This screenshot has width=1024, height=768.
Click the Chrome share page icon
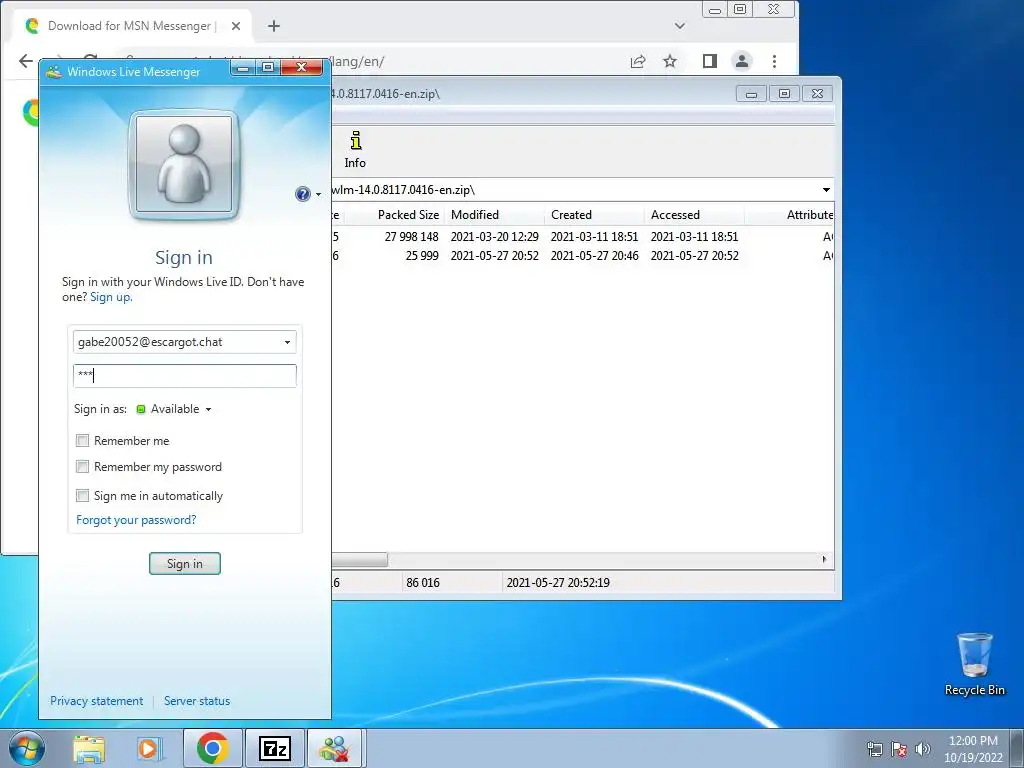pyautogui.click(x=638, y=61)
